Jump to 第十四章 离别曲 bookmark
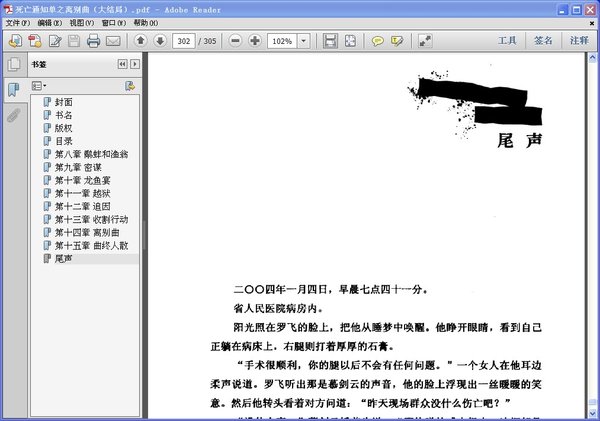The image size is (600, 421). (87, 232)
